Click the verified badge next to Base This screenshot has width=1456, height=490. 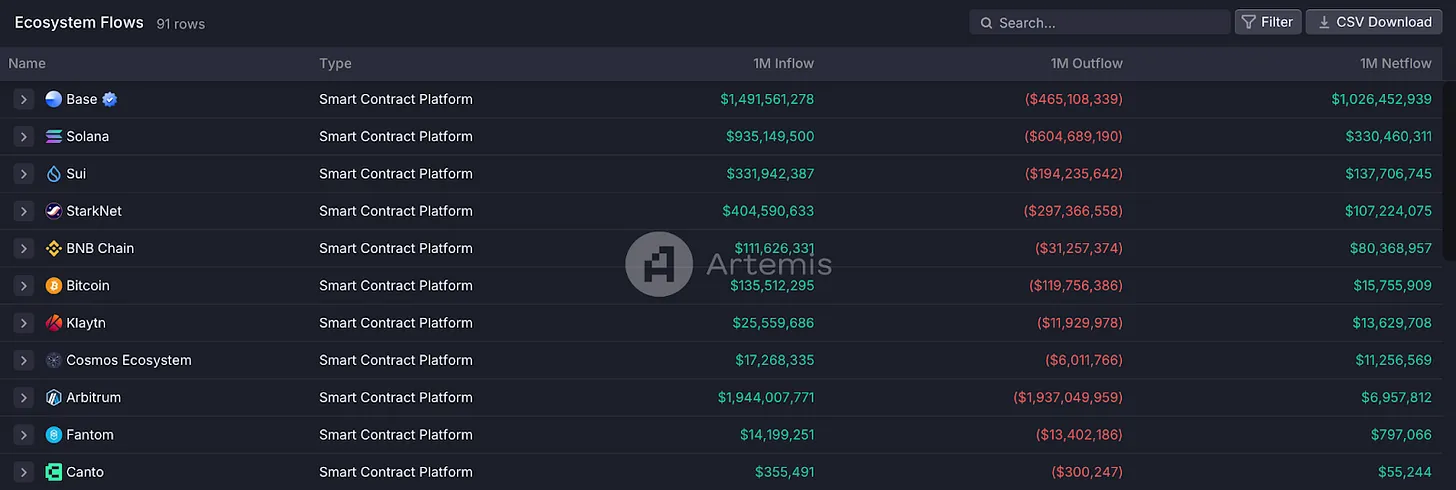(x=110, y=99)
